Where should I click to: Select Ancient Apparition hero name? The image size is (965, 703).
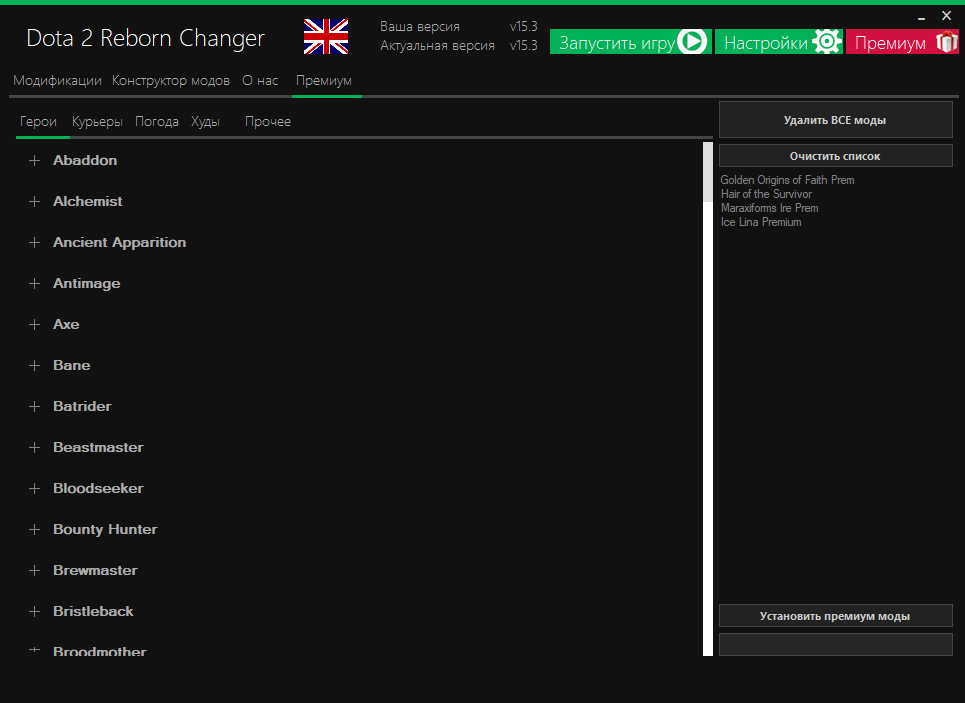[119, 243]
